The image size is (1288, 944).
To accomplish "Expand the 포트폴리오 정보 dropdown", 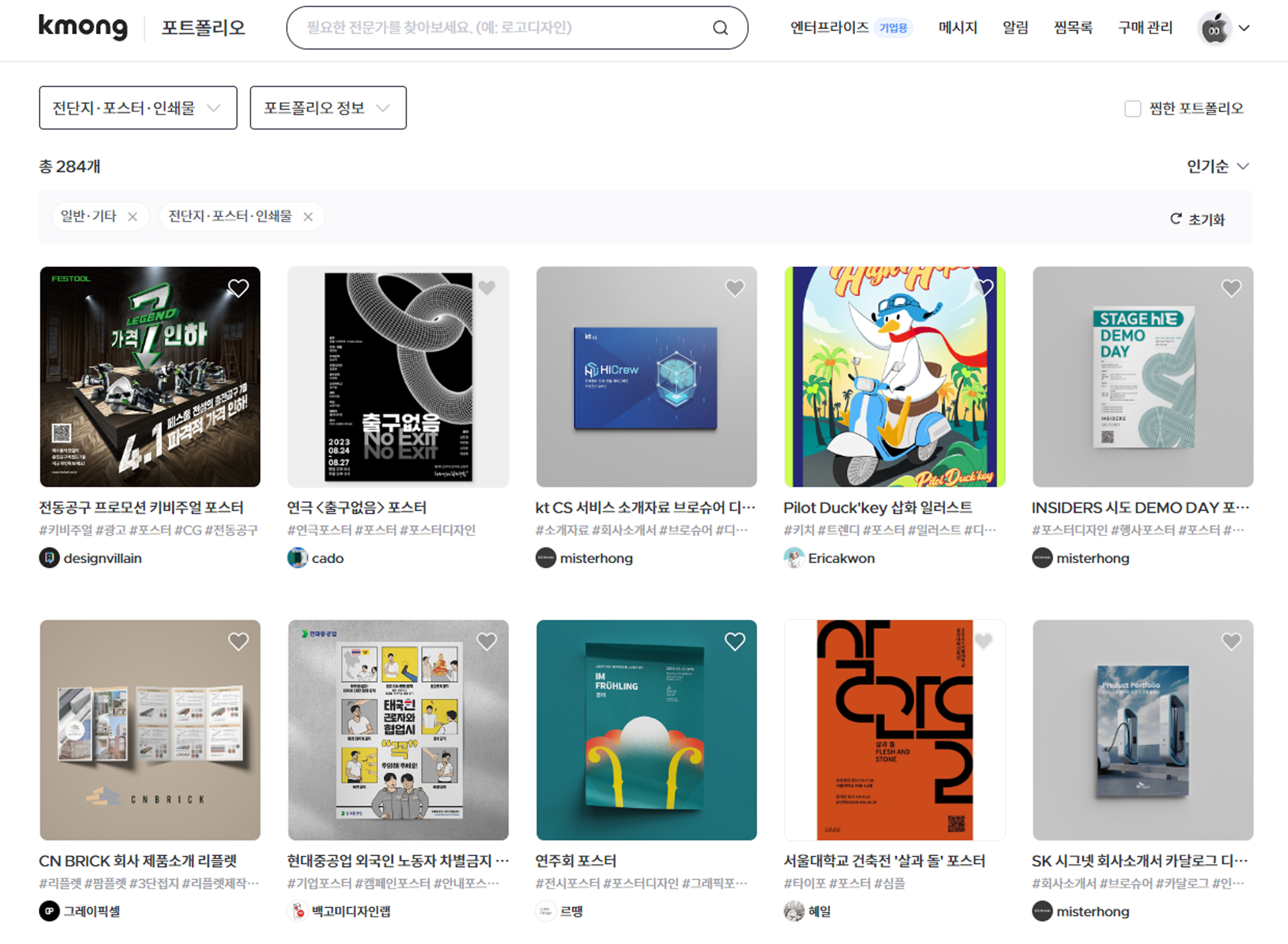I will 327,108.
